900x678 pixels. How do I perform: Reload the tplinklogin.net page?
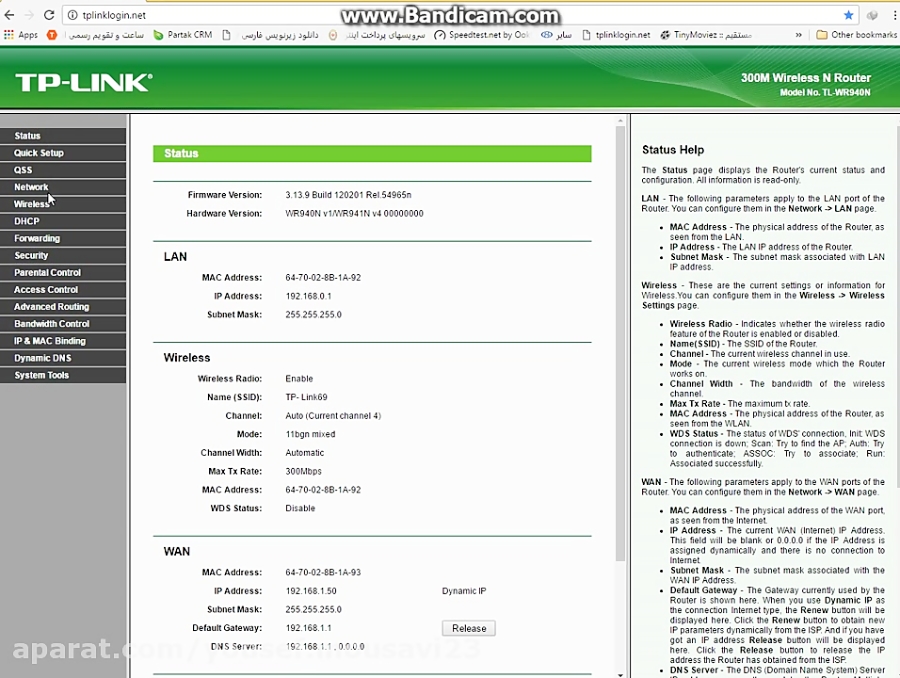49,15
